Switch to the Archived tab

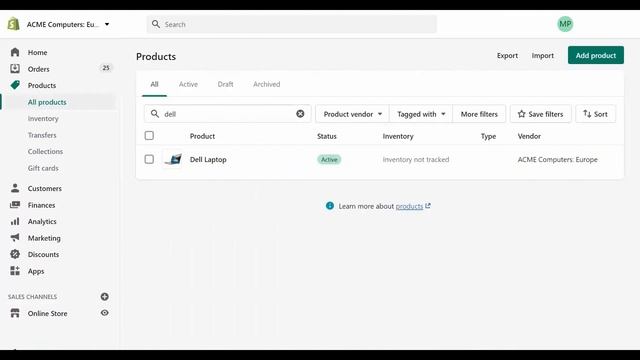[267, 84]
